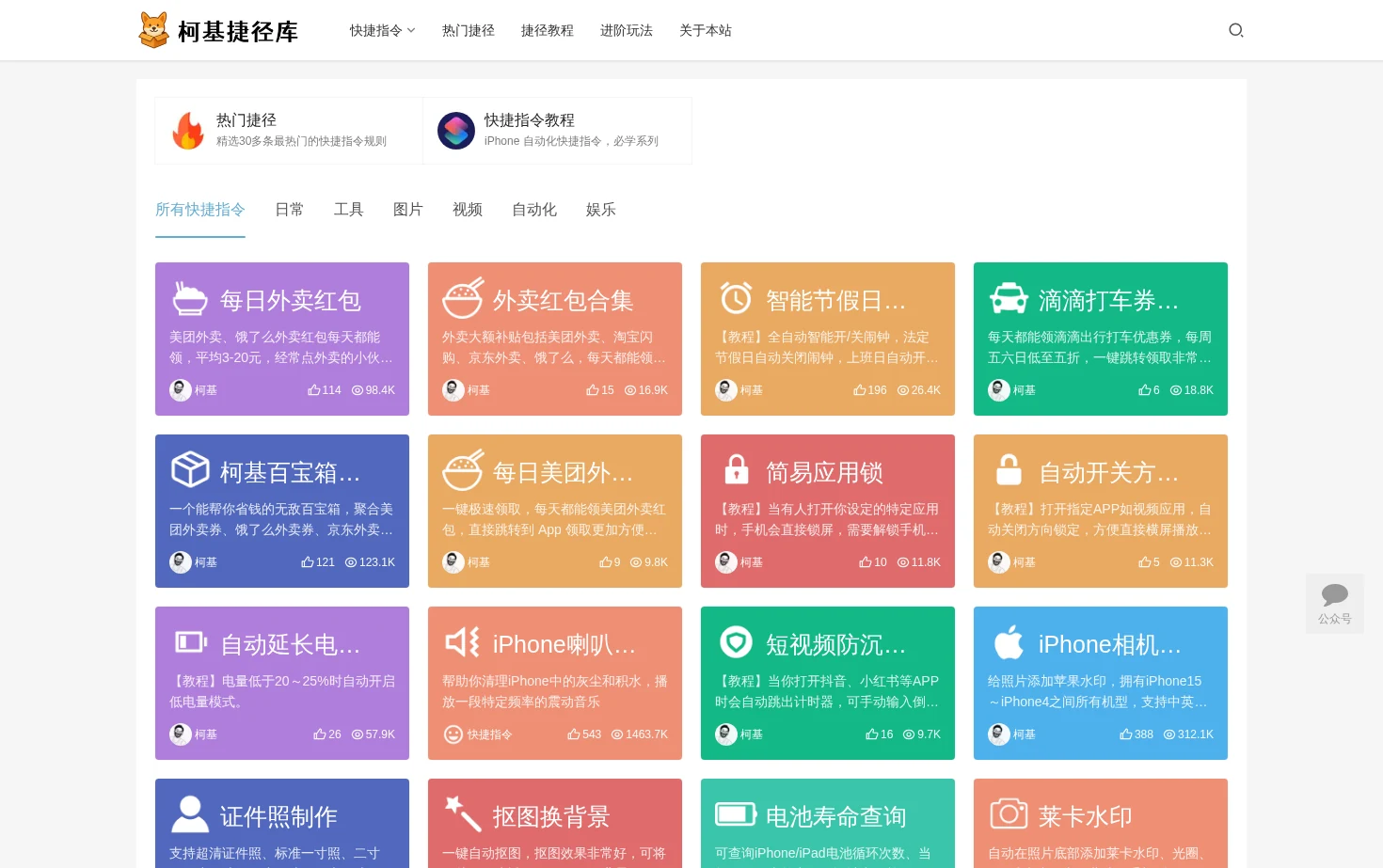This screenshot has width=1383, height=868.
Task: Click the bowl icon on 每日美团外 card
Action: 463,470
